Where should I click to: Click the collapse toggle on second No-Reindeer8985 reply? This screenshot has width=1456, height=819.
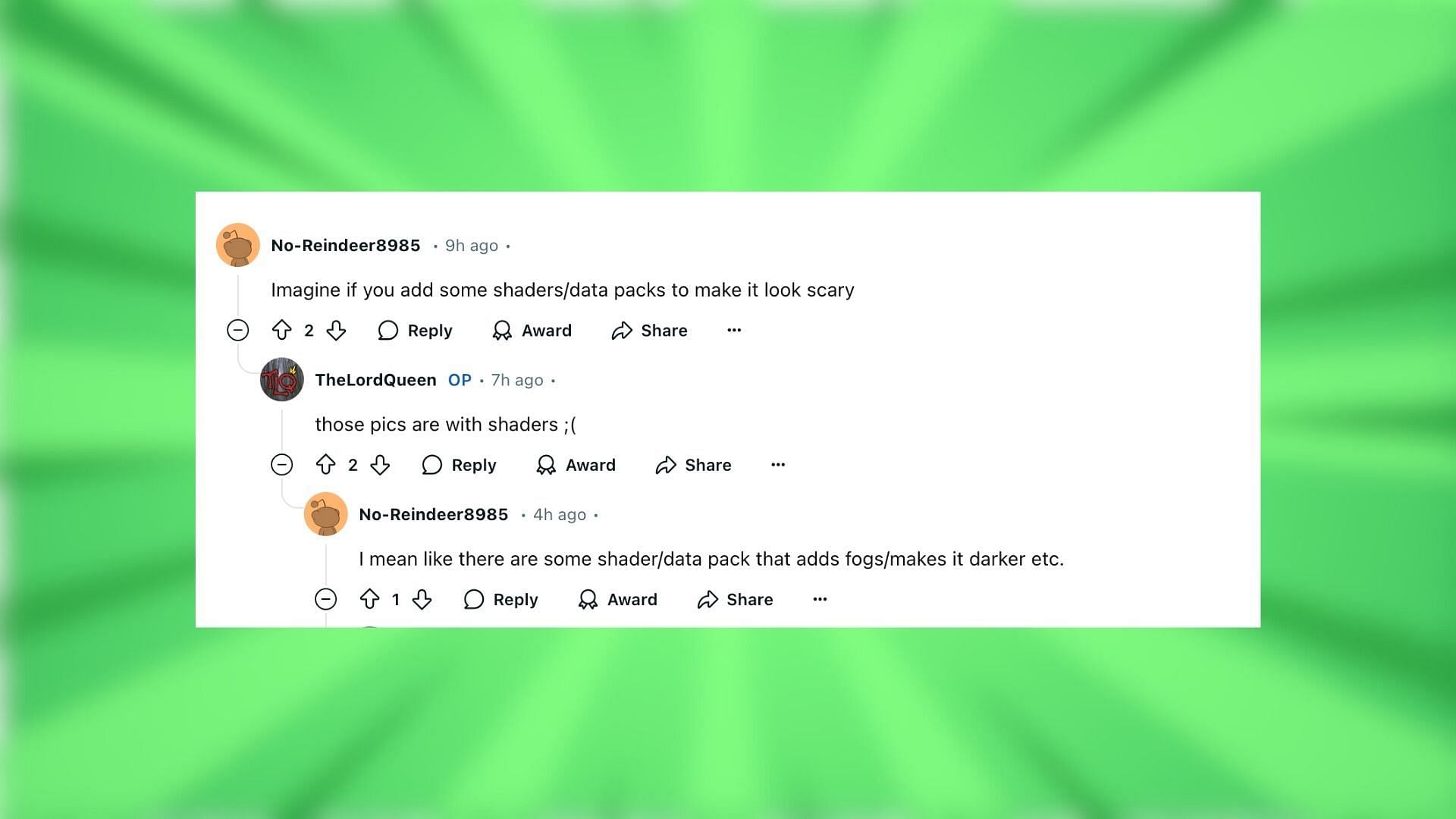point(325,599)
